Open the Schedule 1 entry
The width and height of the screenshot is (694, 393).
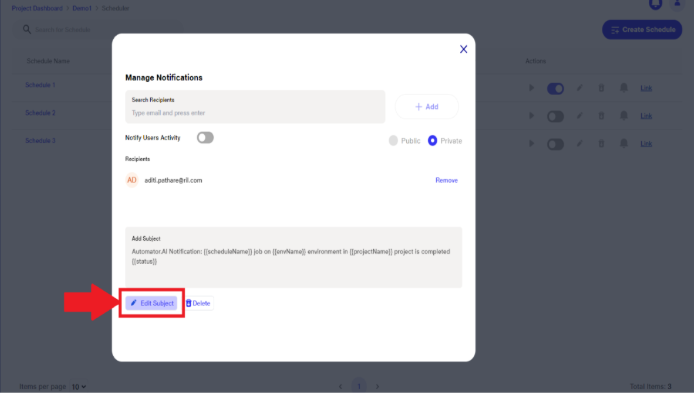40,85
